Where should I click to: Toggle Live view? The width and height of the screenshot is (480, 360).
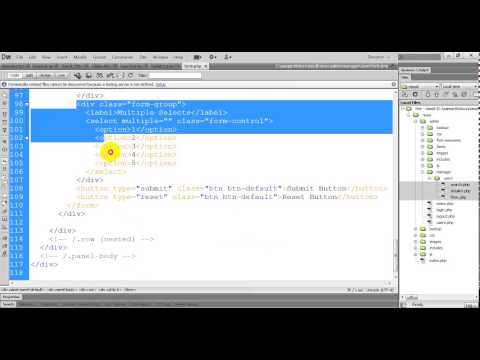(x=61, y=76)
